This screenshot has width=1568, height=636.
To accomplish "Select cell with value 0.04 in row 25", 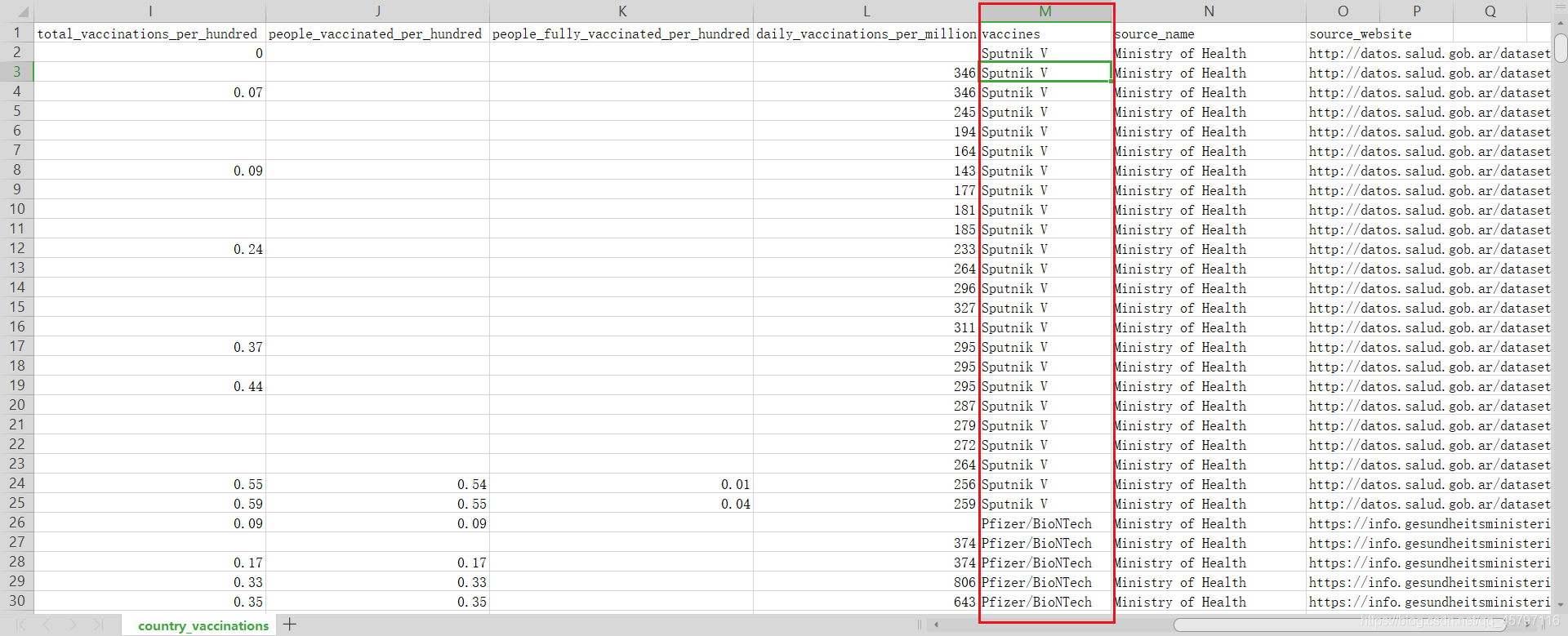I will (x=621, y=503).
